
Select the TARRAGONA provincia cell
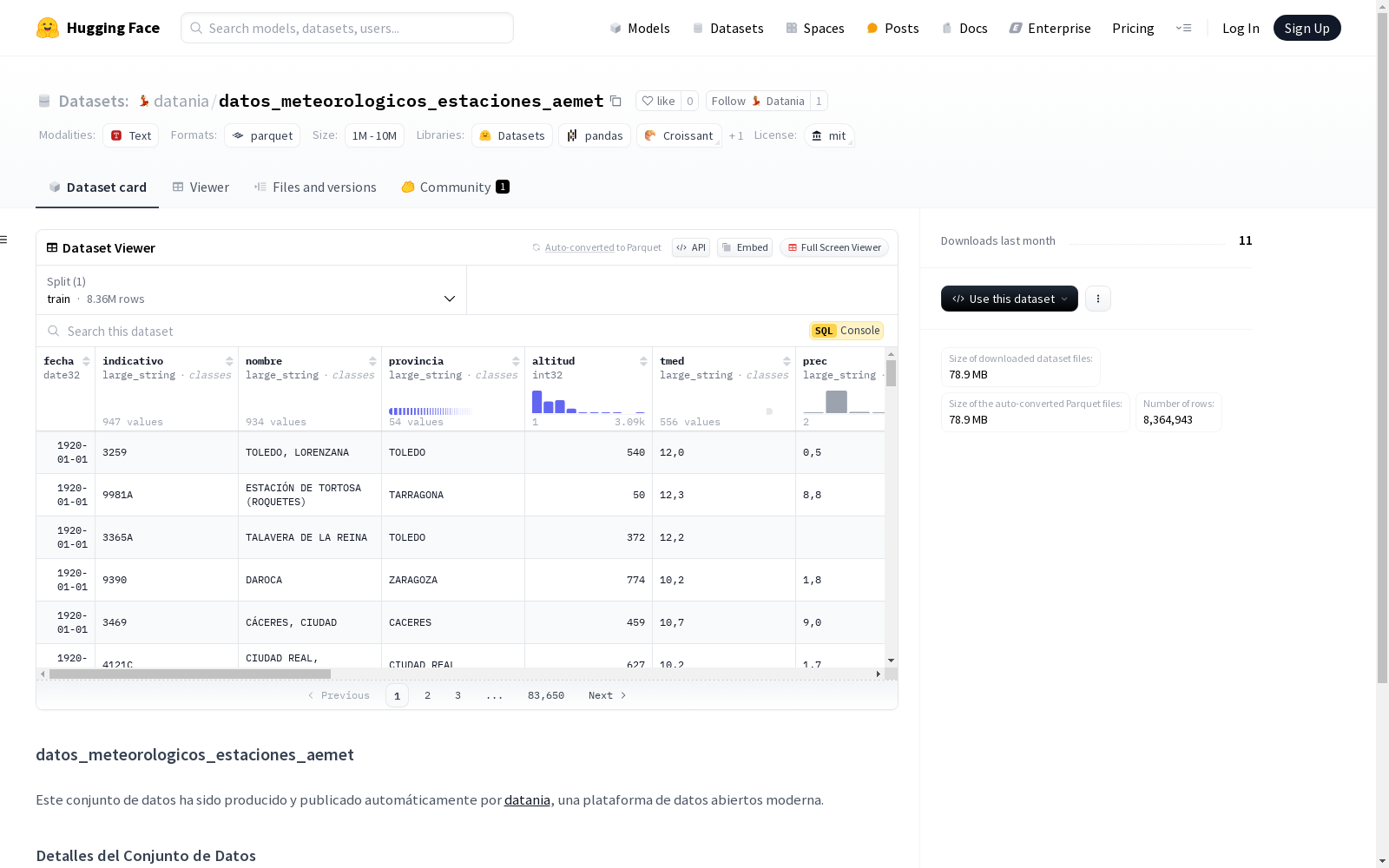tap(453, 495)
